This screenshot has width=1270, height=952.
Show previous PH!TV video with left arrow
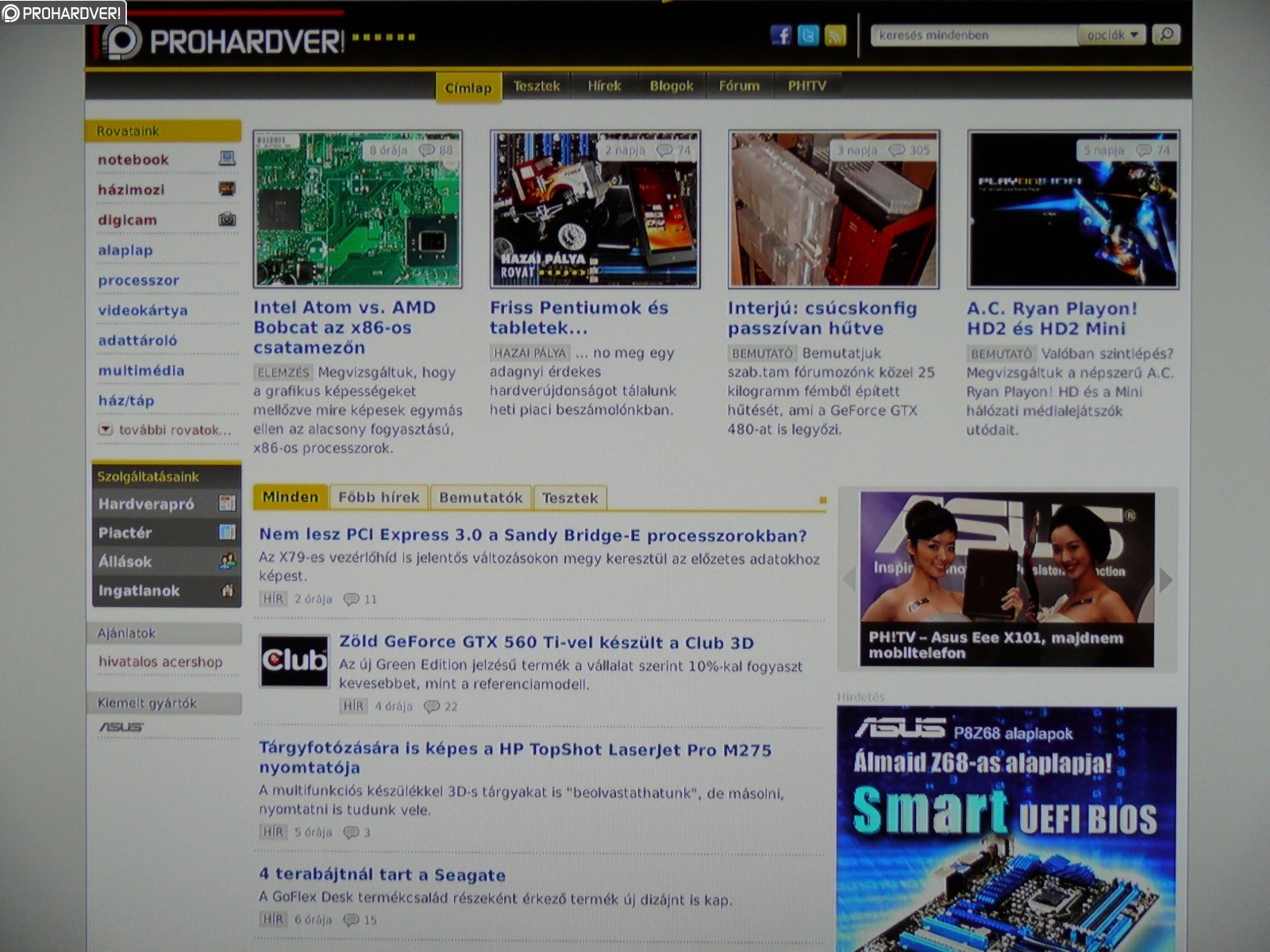[x=849, y=580]
